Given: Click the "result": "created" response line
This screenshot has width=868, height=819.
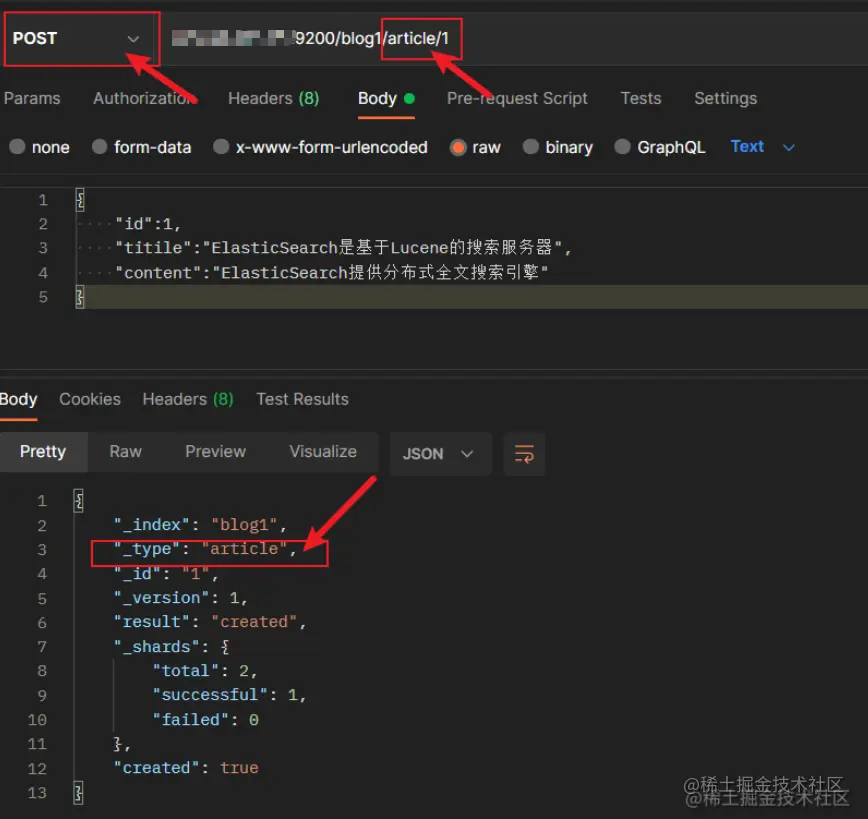Looking at the screenshot, I should [210, 622].
